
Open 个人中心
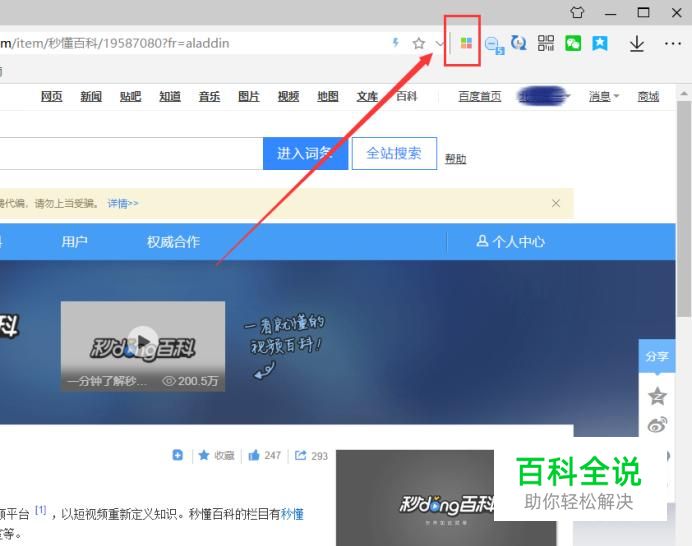511,242
